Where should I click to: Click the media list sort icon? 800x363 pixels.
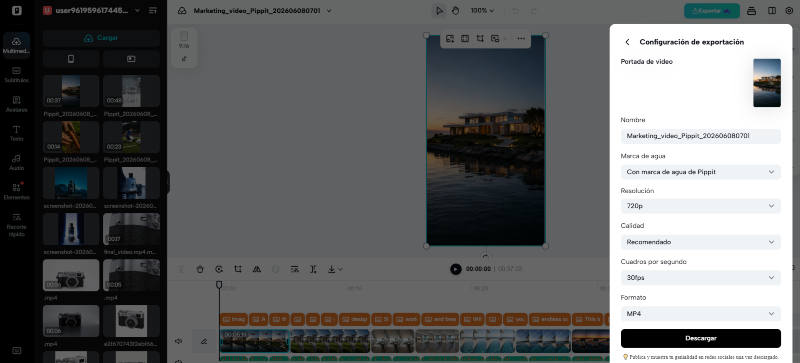click(x=153, y=10)
